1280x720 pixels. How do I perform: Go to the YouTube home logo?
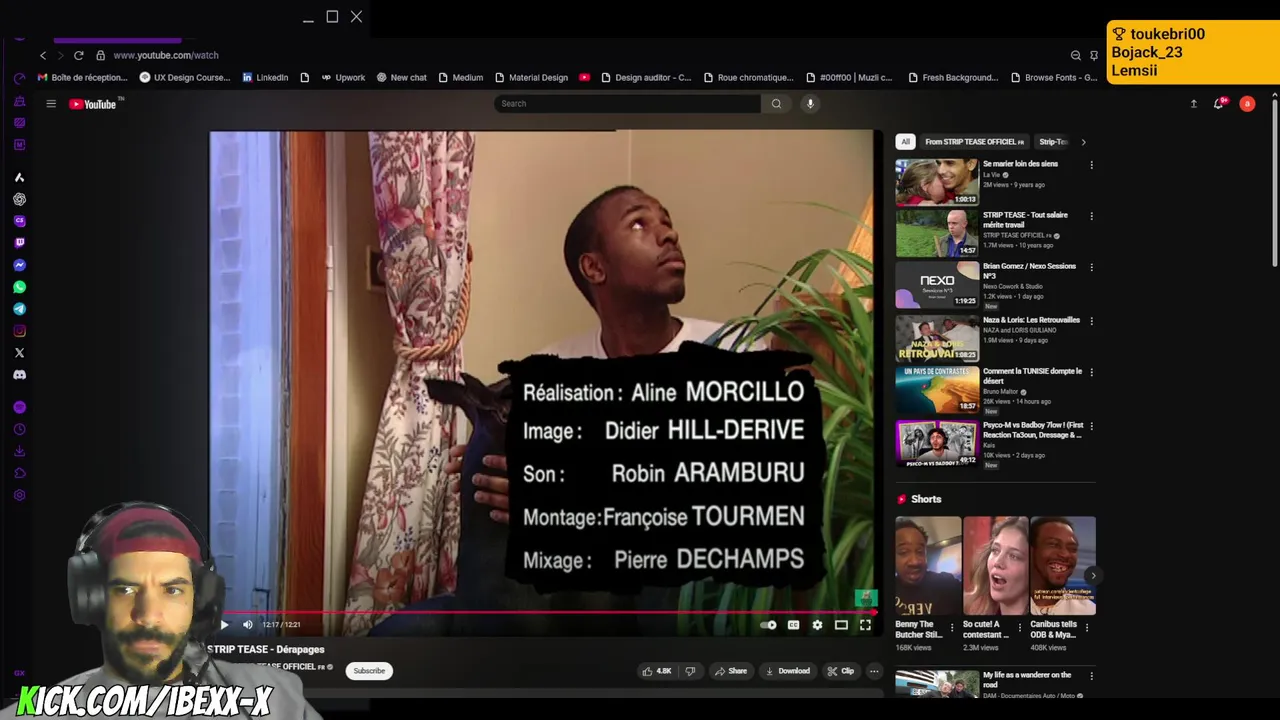click(93, 104)
